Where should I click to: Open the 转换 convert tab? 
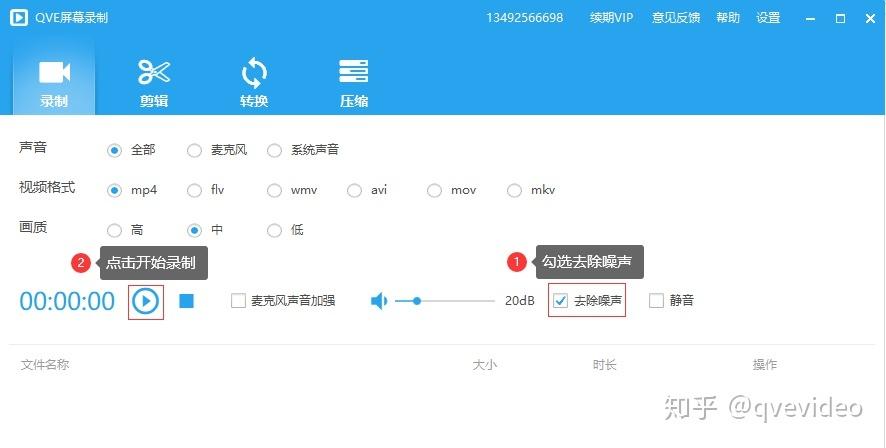pyautogui.click(x=254, y=84)
